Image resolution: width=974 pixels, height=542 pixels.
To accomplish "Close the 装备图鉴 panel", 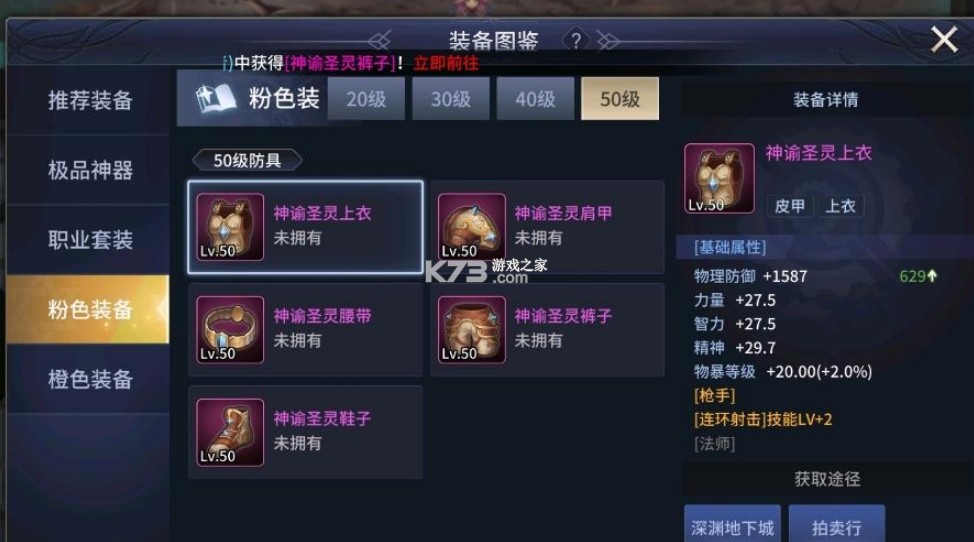I will (944, 40).
